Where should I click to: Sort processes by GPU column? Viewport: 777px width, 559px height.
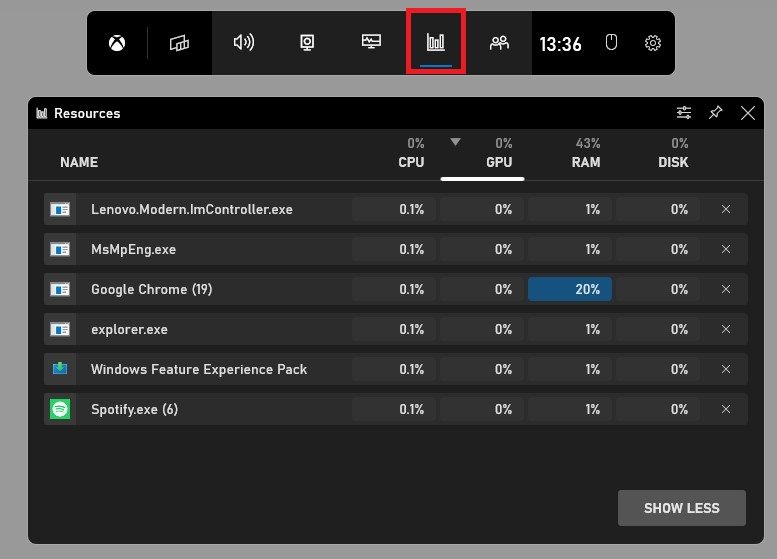point(499,162)
